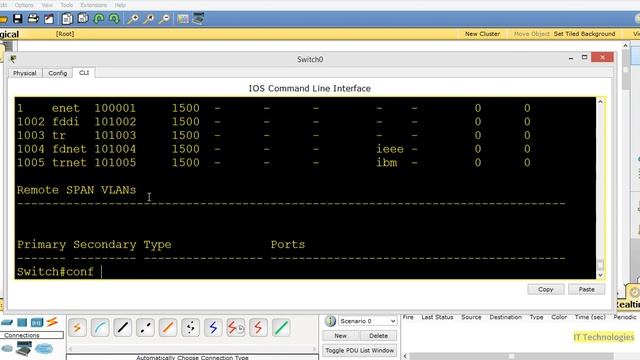Maximize the Switch0 window
Screen dimensions: 640x360
tap(584, 57)
